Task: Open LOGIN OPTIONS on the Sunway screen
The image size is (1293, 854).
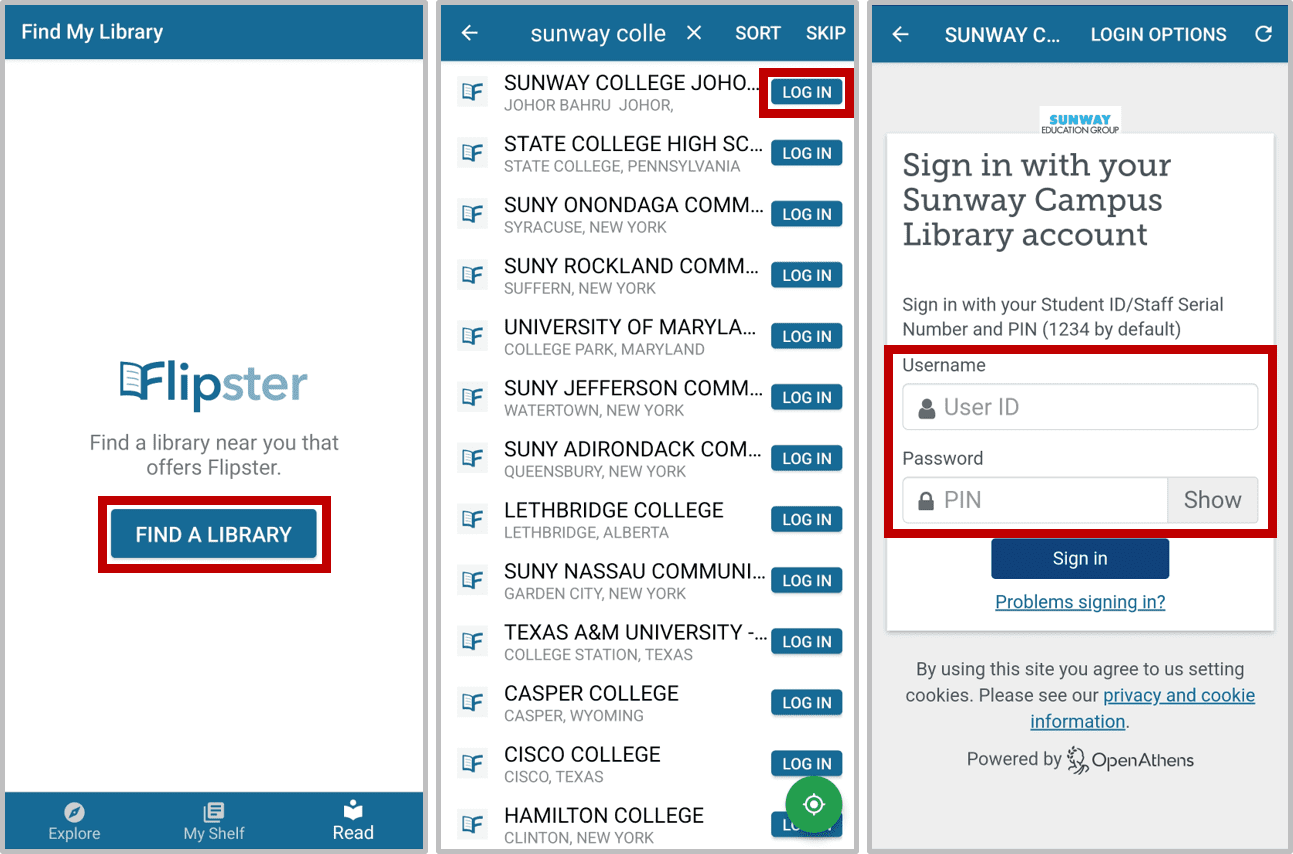Action: tap(1158, 33)
